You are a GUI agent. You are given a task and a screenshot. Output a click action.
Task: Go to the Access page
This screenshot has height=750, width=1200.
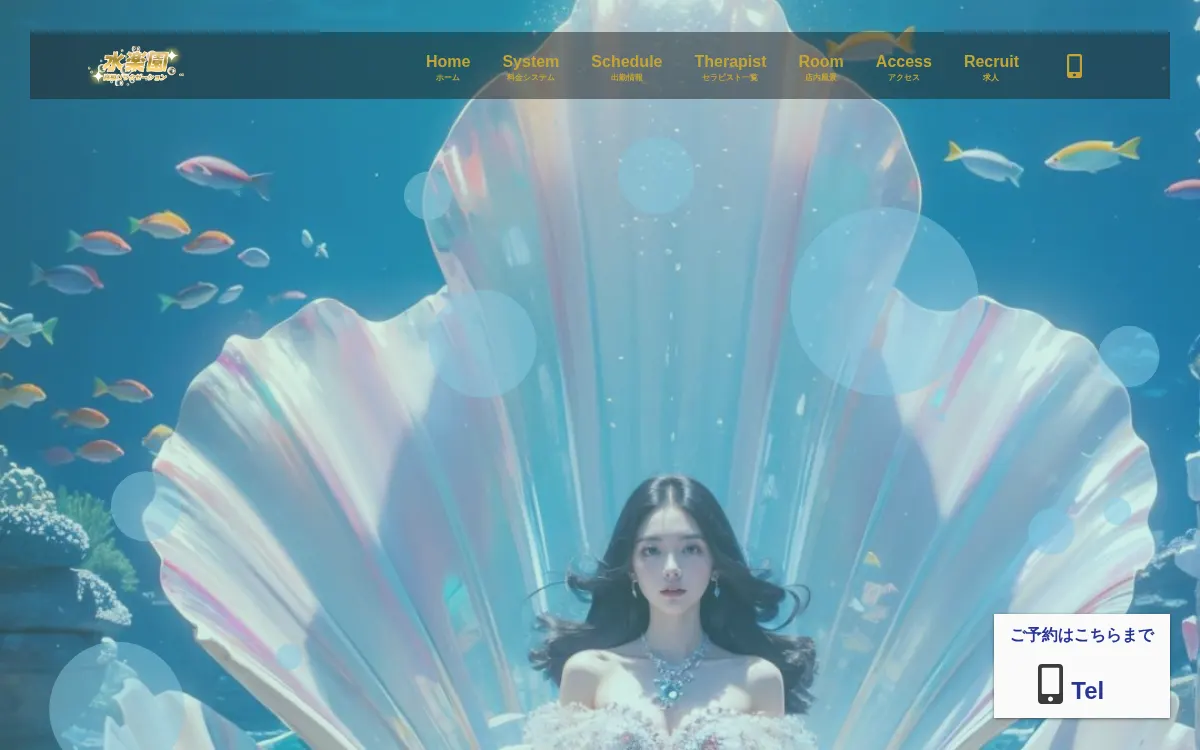pos(903,67)
